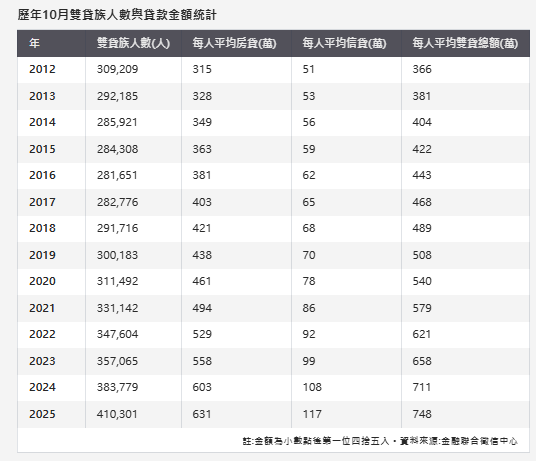The height and width of the screenshot is (461, 536).
Task: Click the 2016 total value 443
Action: (422, 175)
